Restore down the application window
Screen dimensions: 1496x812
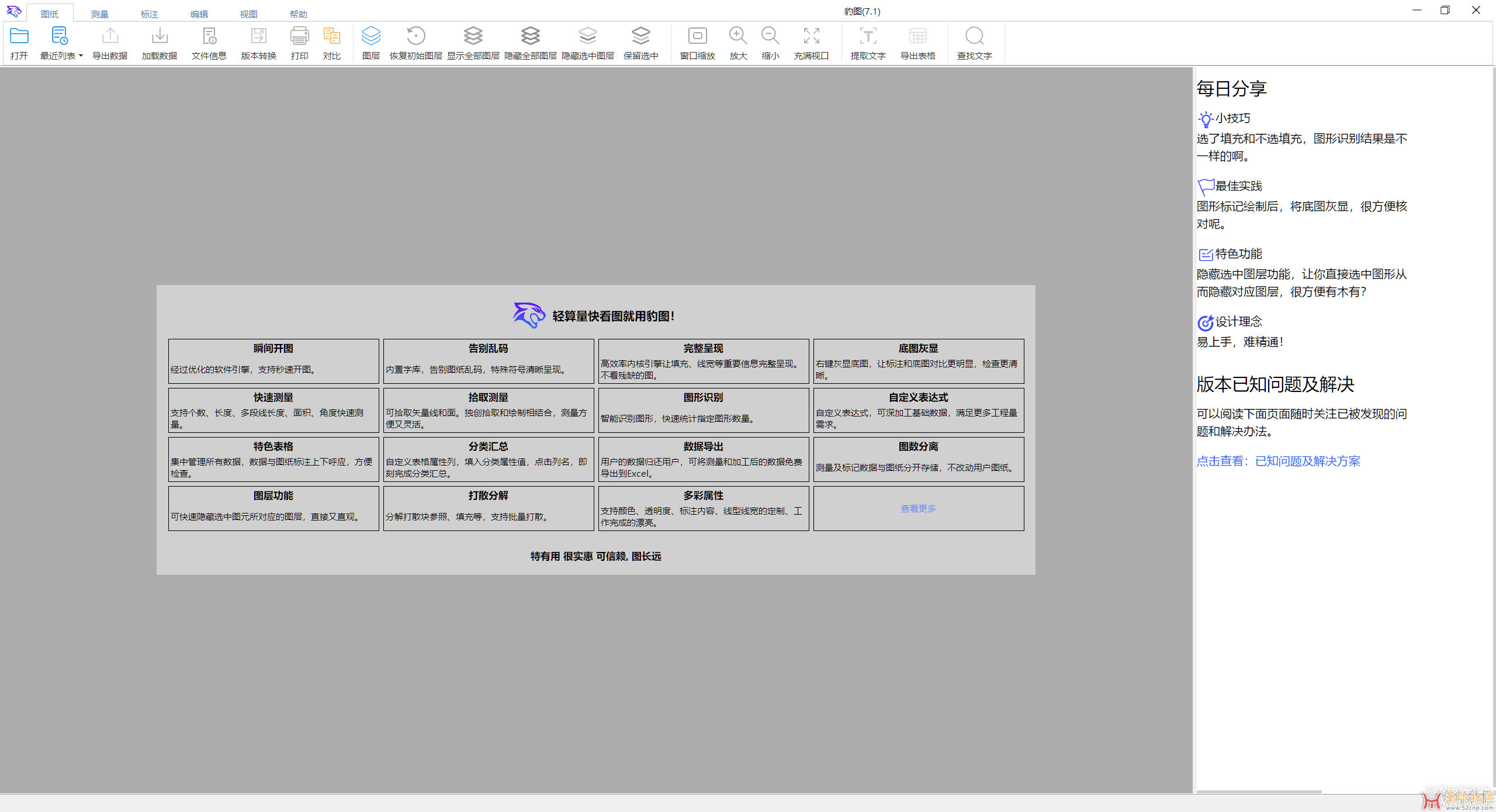point(1445,10)
